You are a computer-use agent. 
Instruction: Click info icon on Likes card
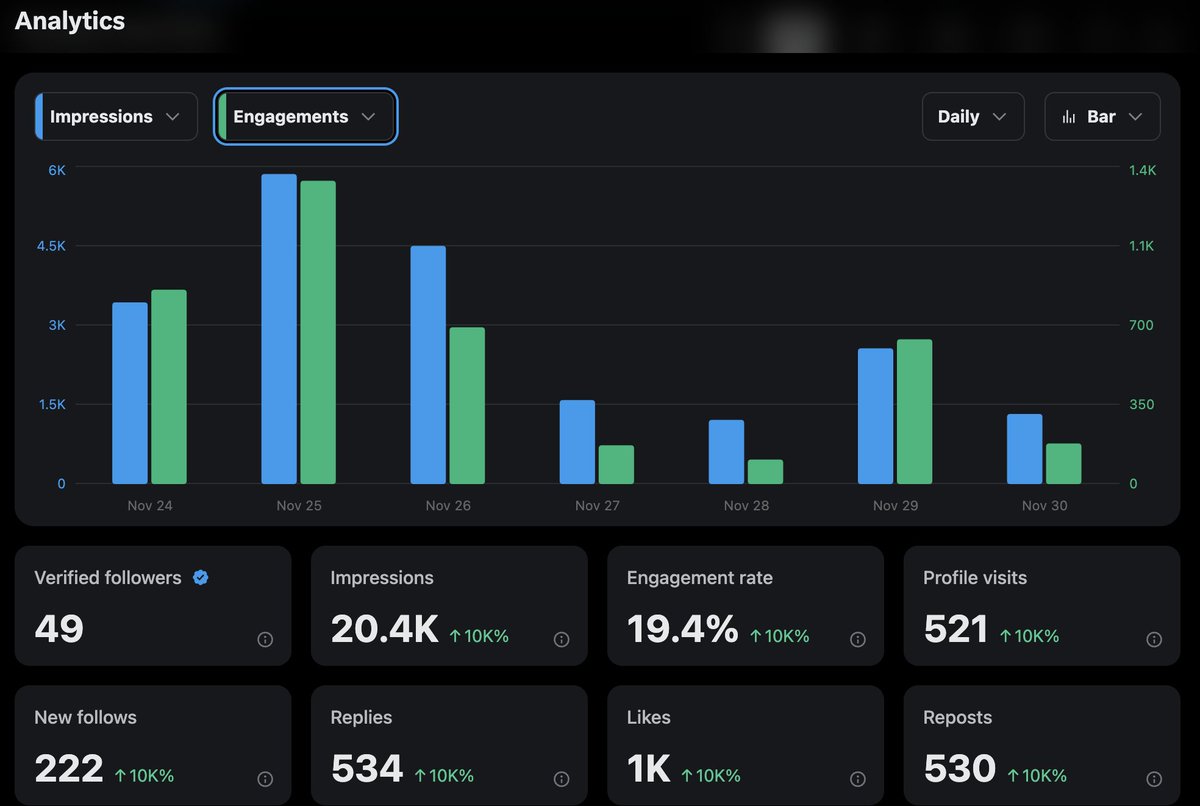pos(858,779)
